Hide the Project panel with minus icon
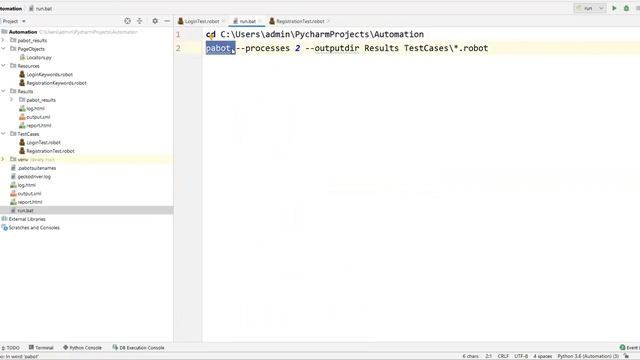Viewport: 640px width, 360px height. click(167, 21)
